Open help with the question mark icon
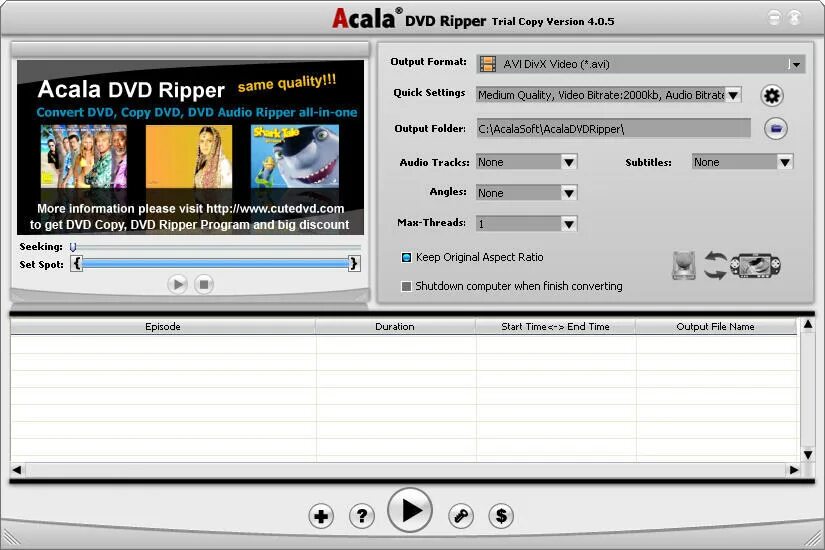This screenshot has height=550, width=825. coord(362,516)
